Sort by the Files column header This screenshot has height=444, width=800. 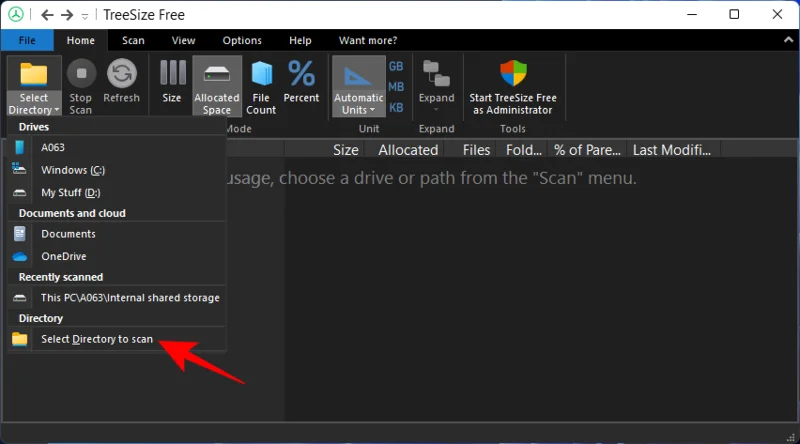pyautogui.click(x=470, y=150)
